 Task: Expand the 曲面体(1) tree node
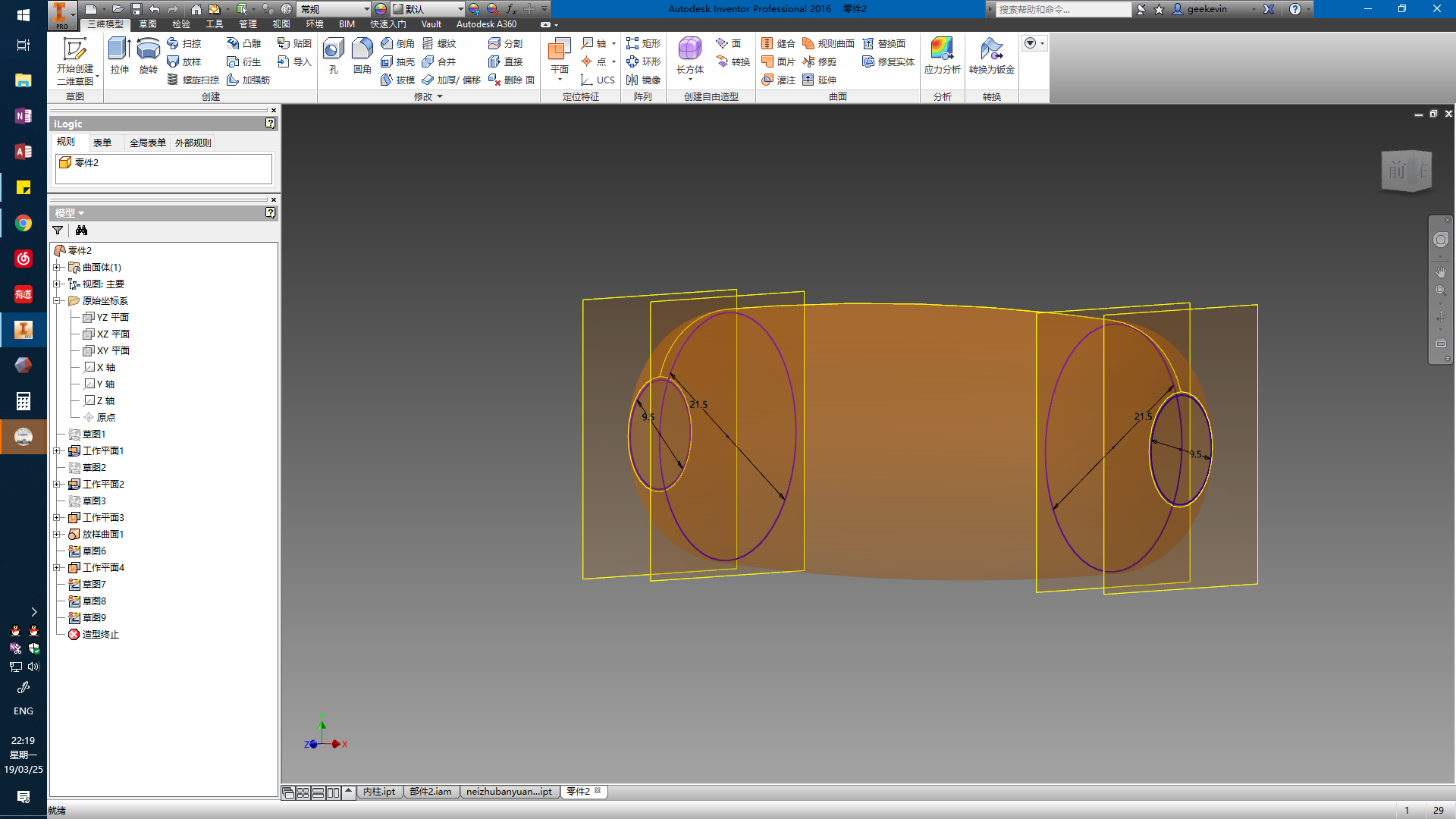(57, 267)
